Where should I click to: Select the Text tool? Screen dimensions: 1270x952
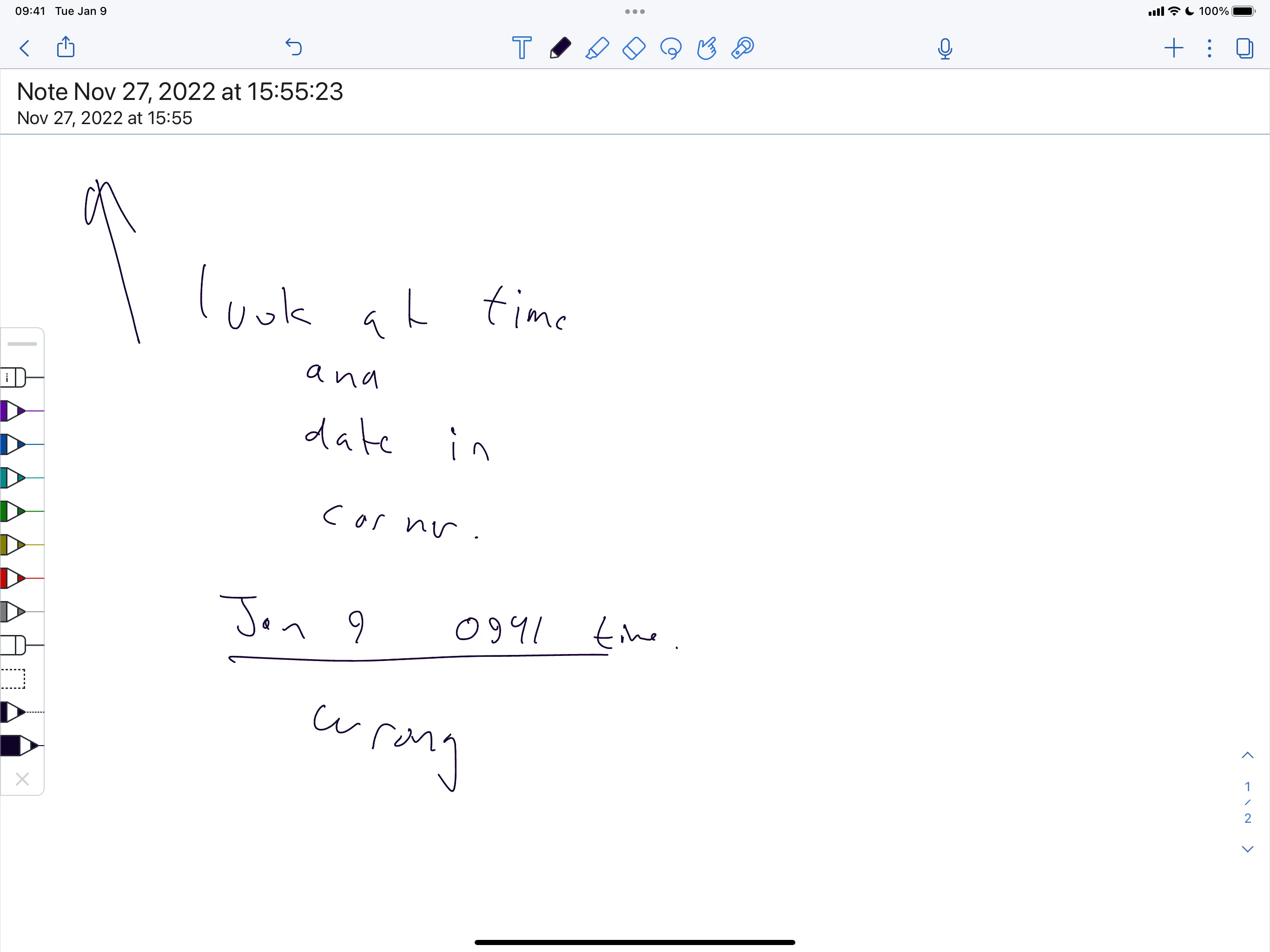521,48
